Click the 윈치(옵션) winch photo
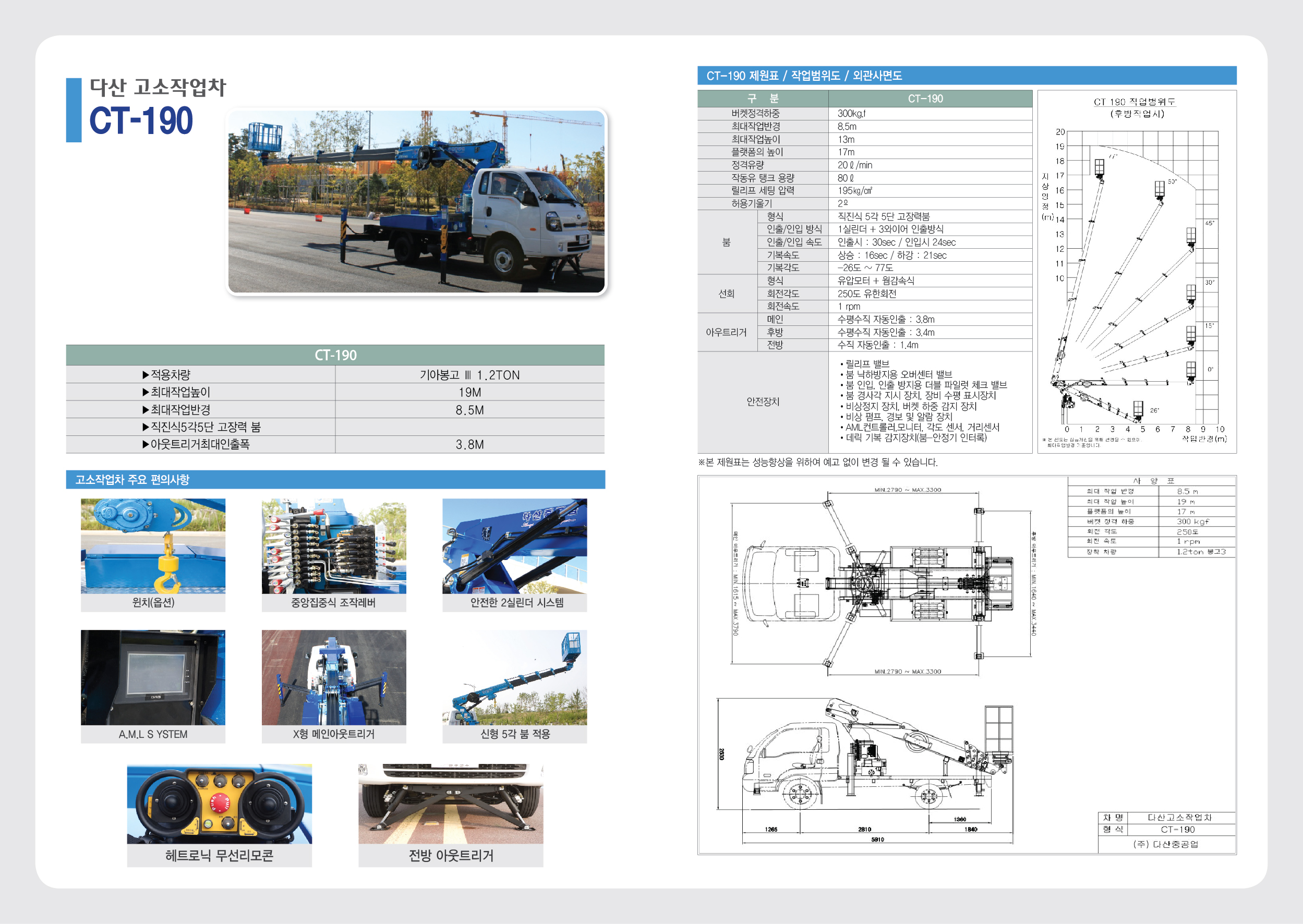 click(x=153, y=546)
